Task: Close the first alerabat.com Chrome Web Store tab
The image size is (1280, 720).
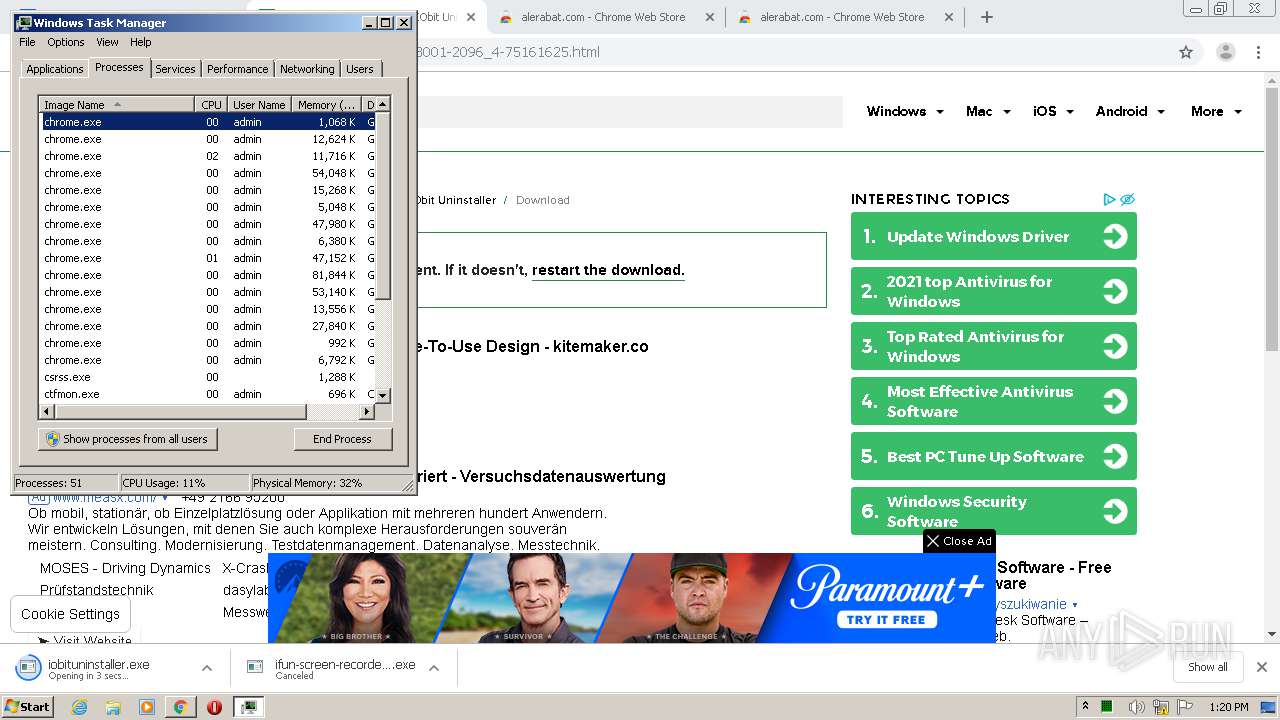Action: 710,17
